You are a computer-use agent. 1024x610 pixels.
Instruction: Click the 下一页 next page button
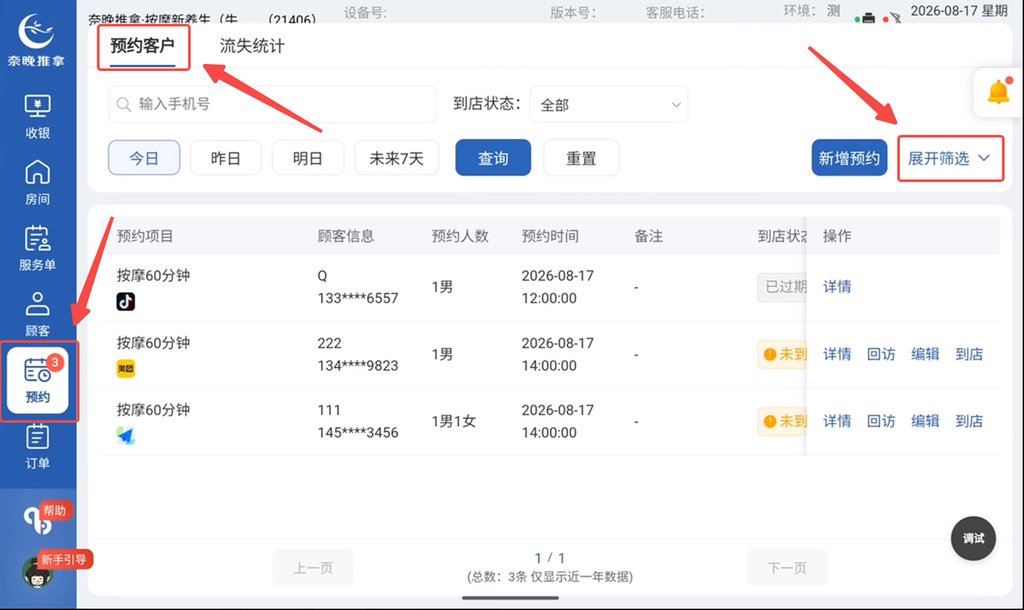point(787,568)
